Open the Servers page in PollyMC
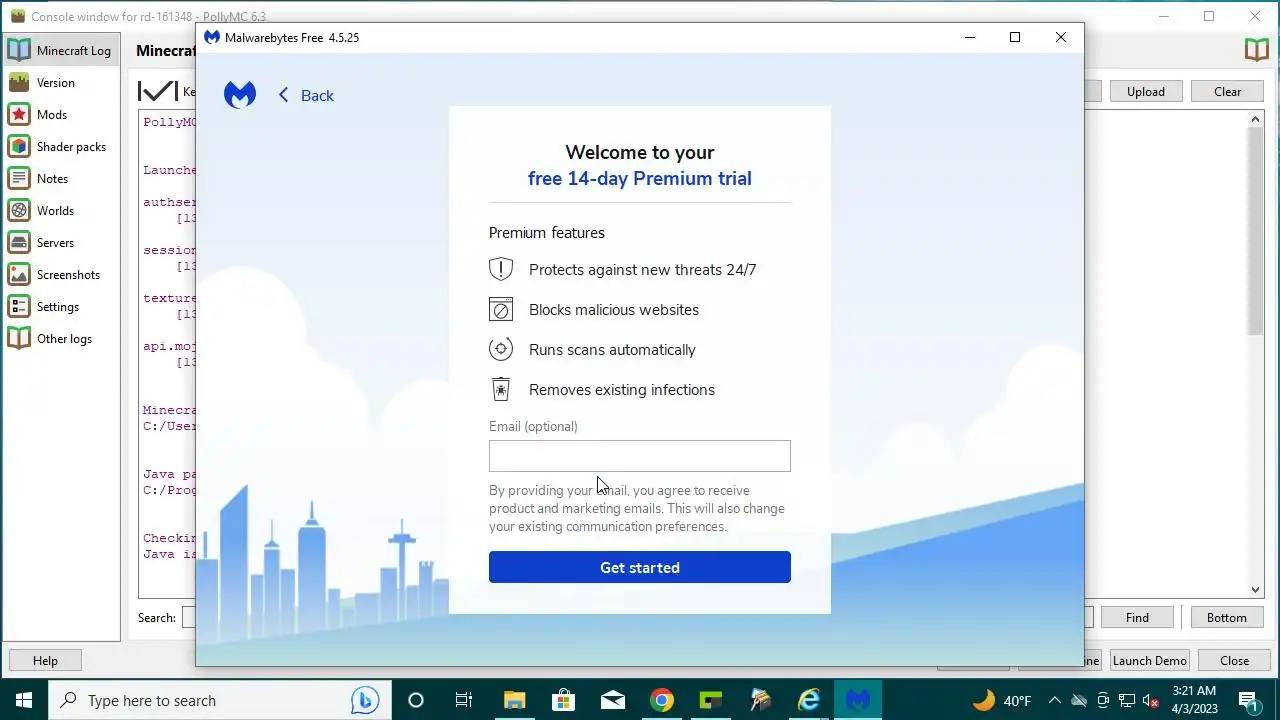Image resolution: width=1280 pixels, height=720 pixels. click(x=61, y=242)
